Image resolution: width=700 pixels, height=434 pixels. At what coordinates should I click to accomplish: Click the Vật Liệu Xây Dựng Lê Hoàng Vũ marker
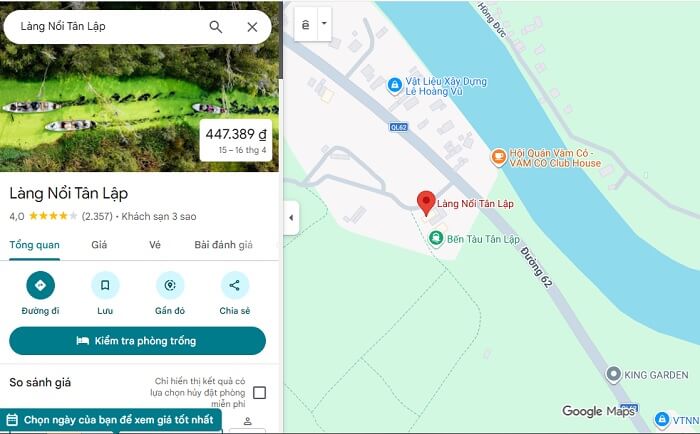pos(394,85)
